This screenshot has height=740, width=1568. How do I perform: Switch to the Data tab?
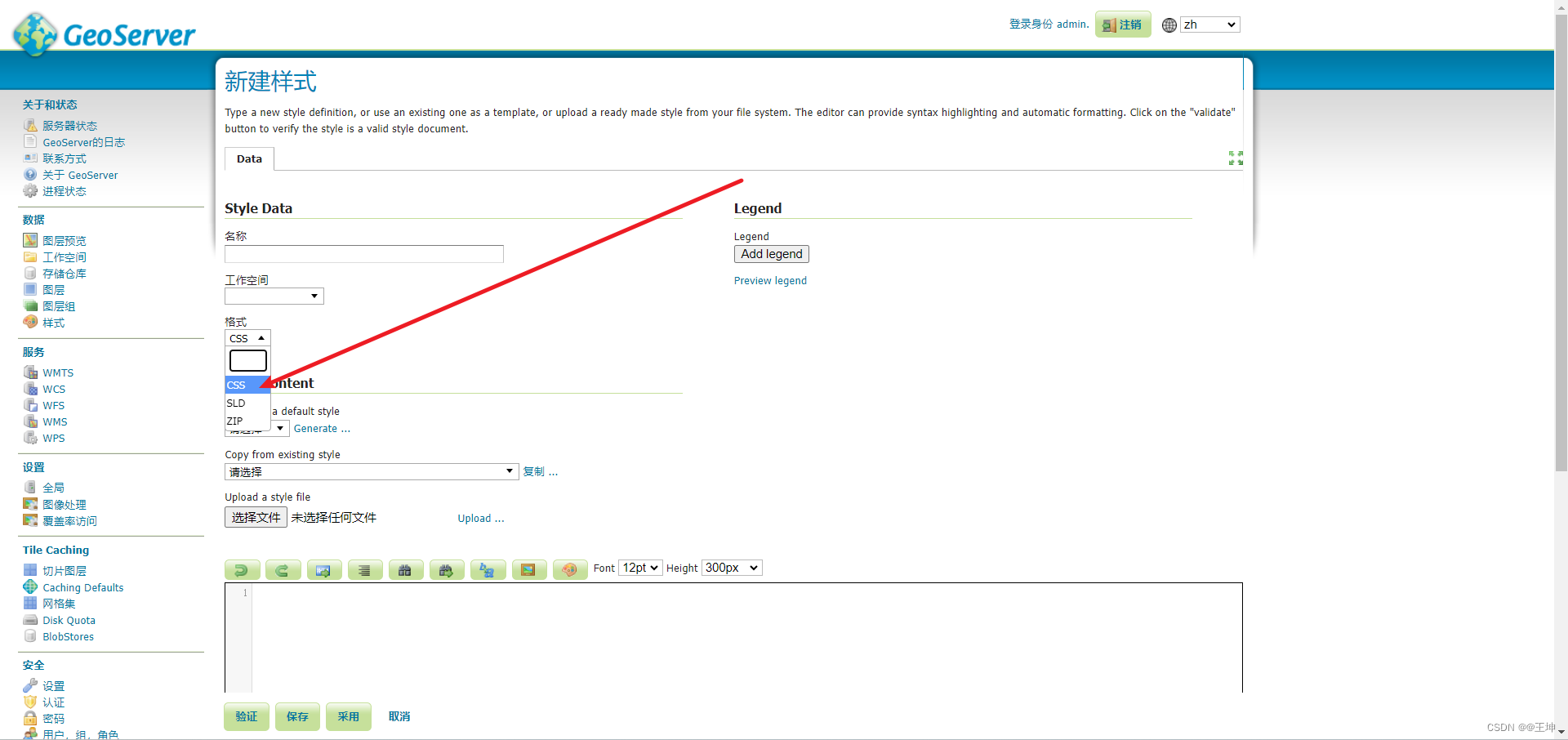(249, 158)
